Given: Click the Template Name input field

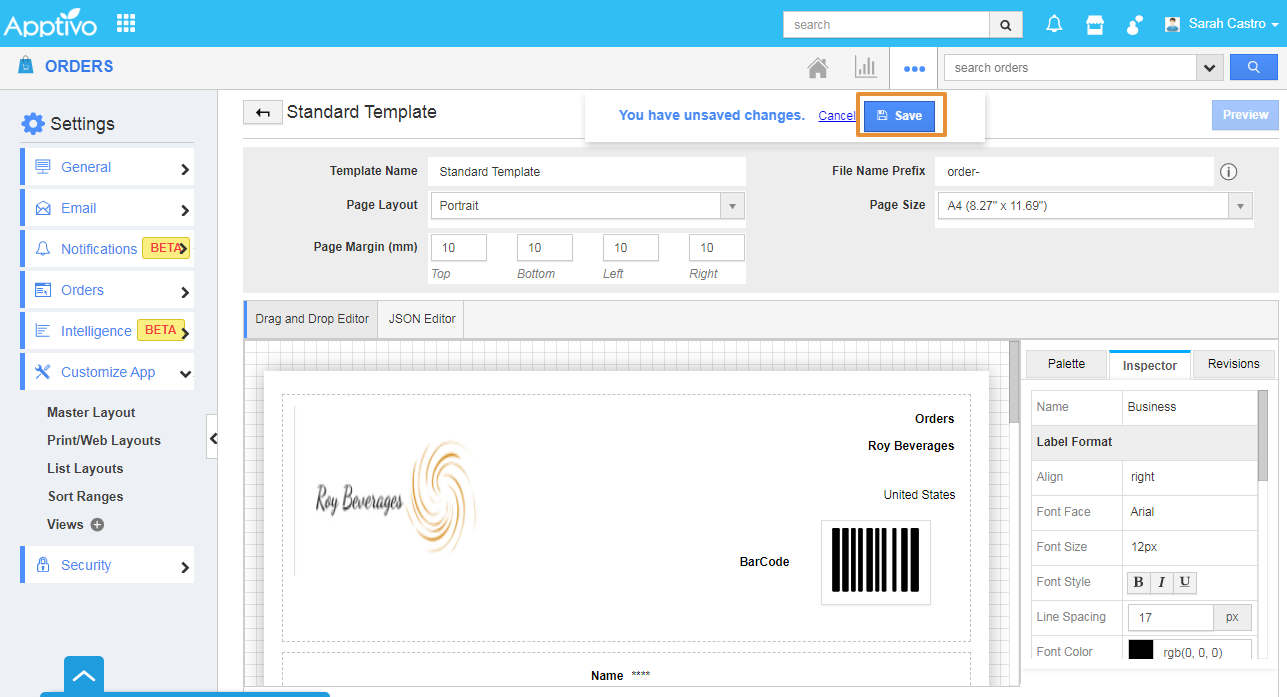Looking at the screenshot, I should (x=586, y=172).
